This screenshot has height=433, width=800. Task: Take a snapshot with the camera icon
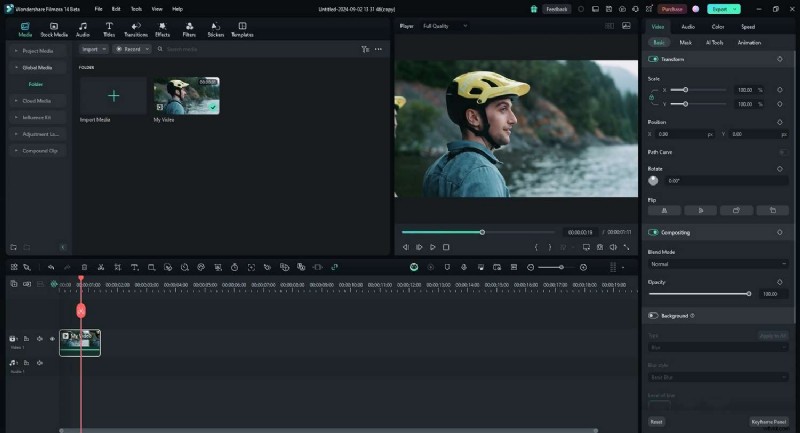600,247
